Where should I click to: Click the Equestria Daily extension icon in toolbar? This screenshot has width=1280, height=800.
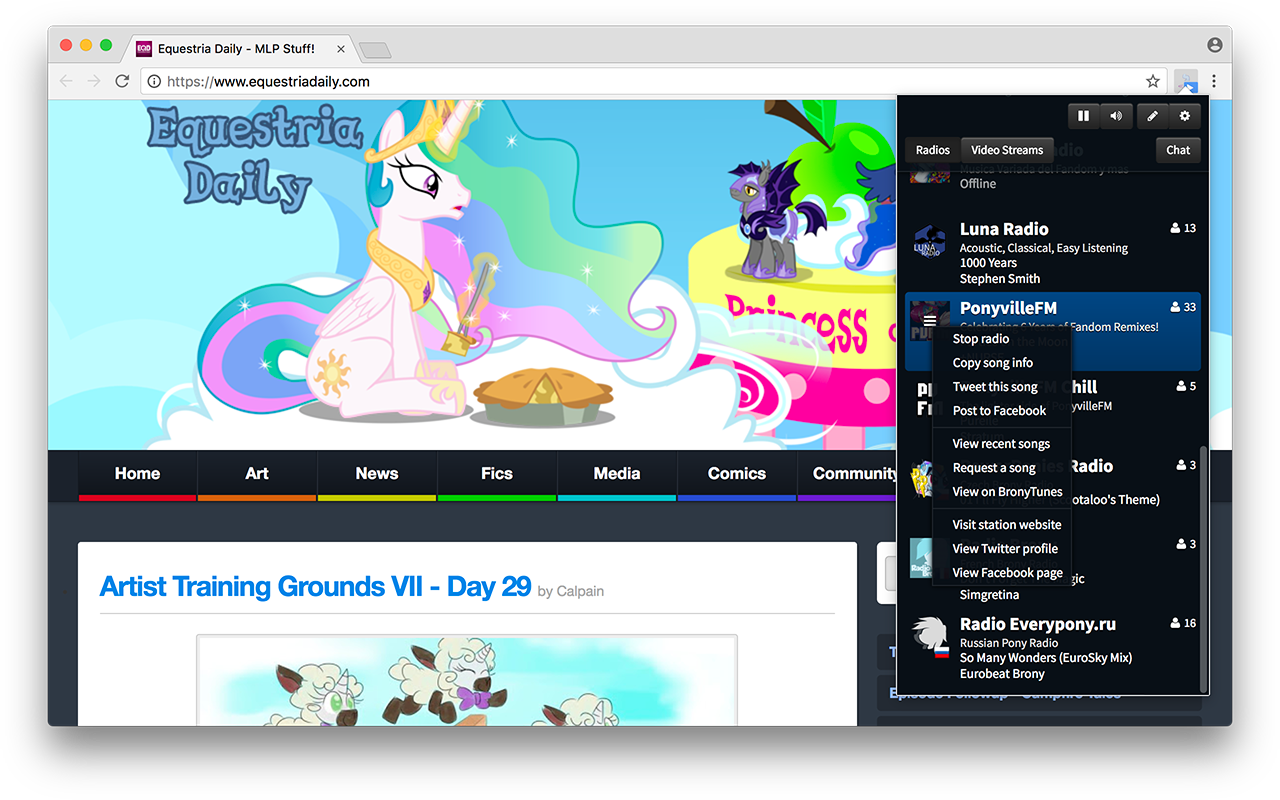[x=1186, y=81]
